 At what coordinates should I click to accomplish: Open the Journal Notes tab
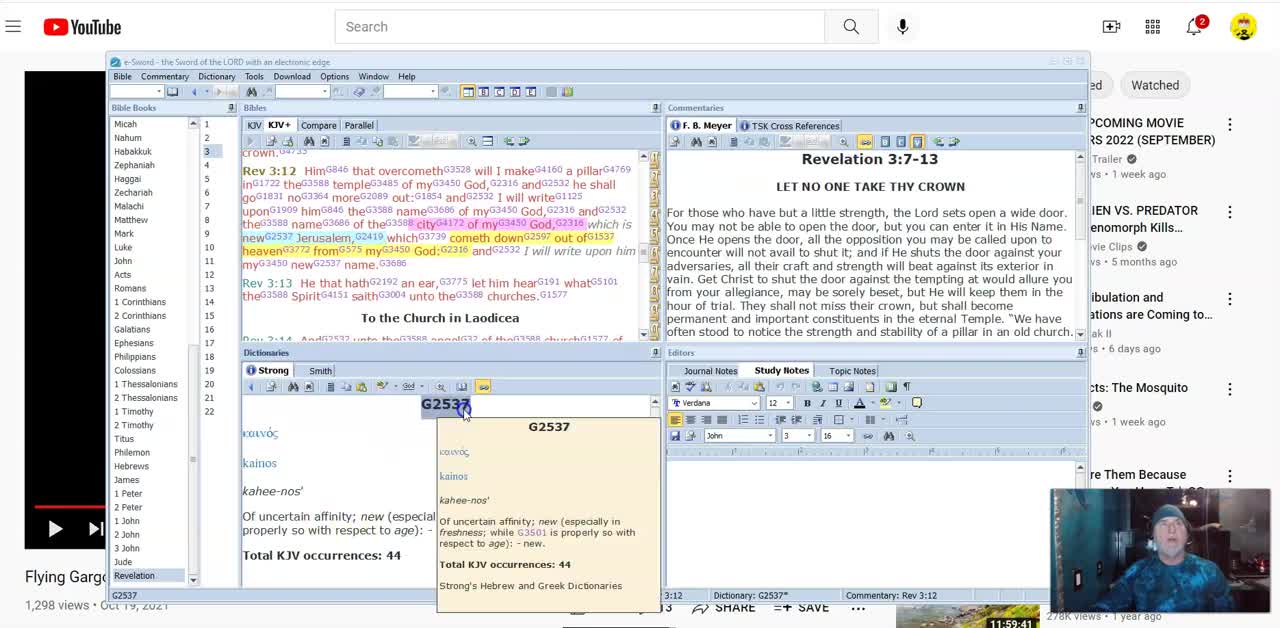coord(710,371)
